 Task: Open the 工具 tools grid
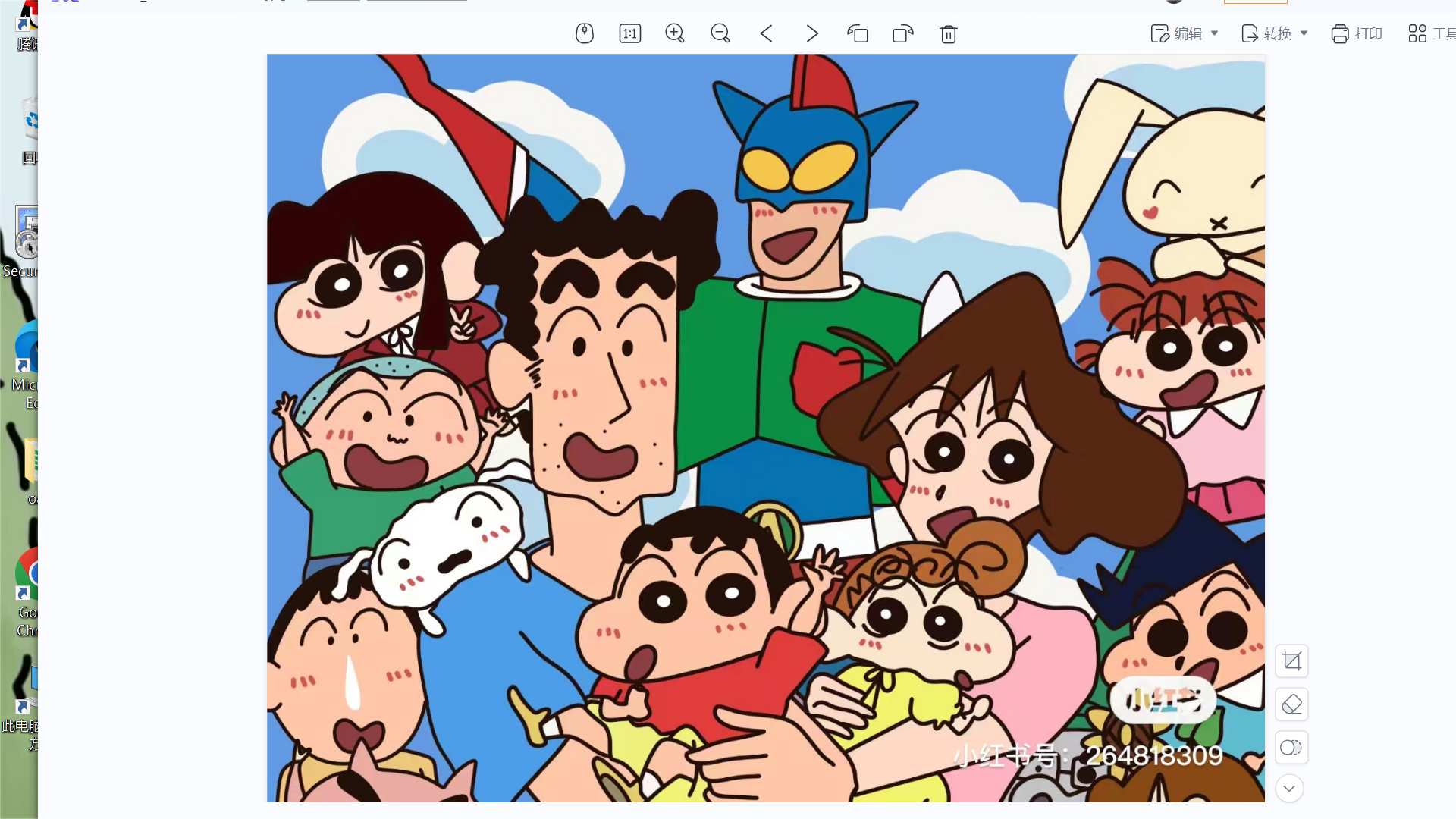click(x=1431, y=33)
